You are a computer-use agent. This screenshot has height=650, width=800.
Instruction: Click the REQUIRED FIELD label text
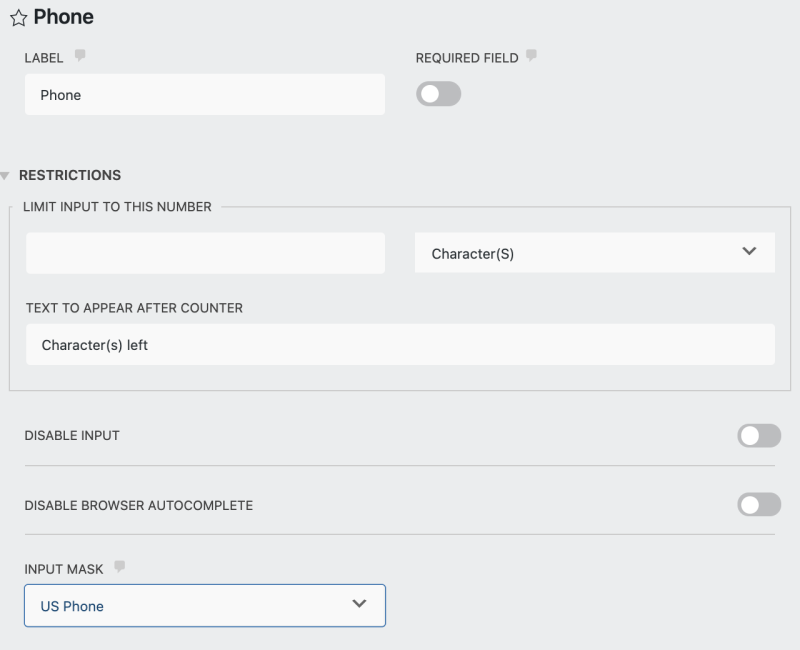[467, 58]
